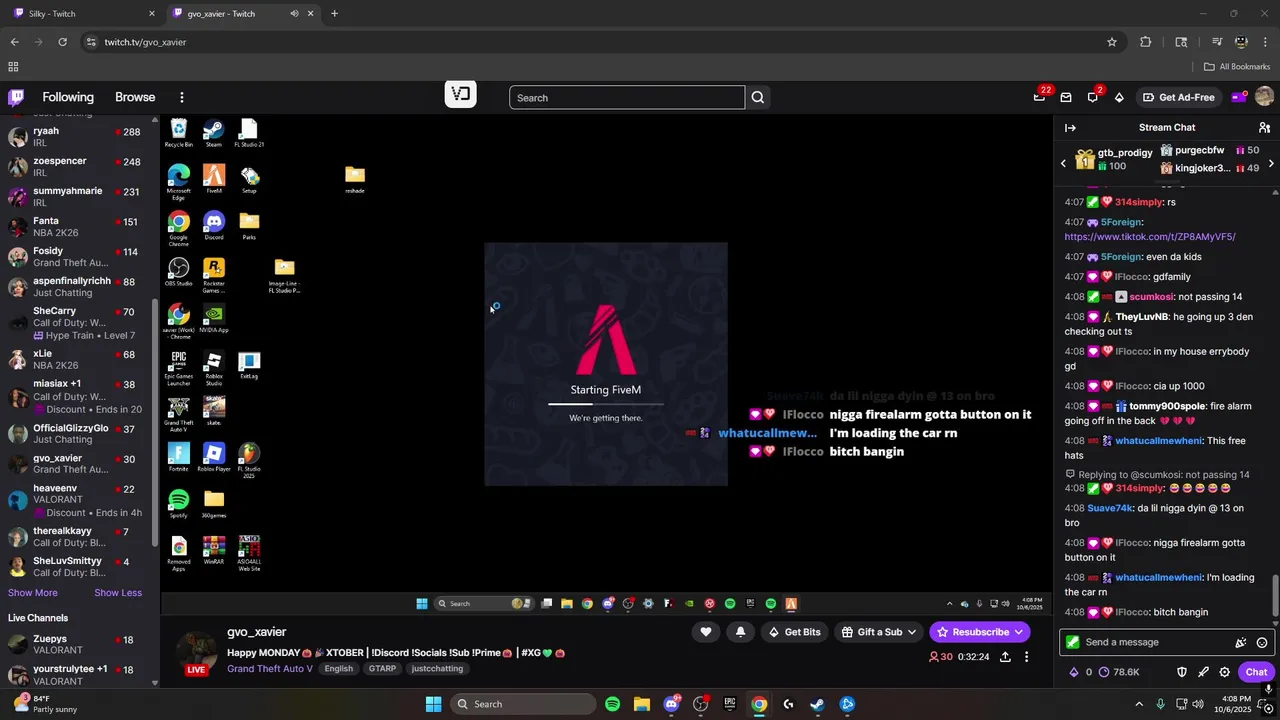Open the Bits diamond icon in top bar
1280x720 pixels.
point(1119,97)
